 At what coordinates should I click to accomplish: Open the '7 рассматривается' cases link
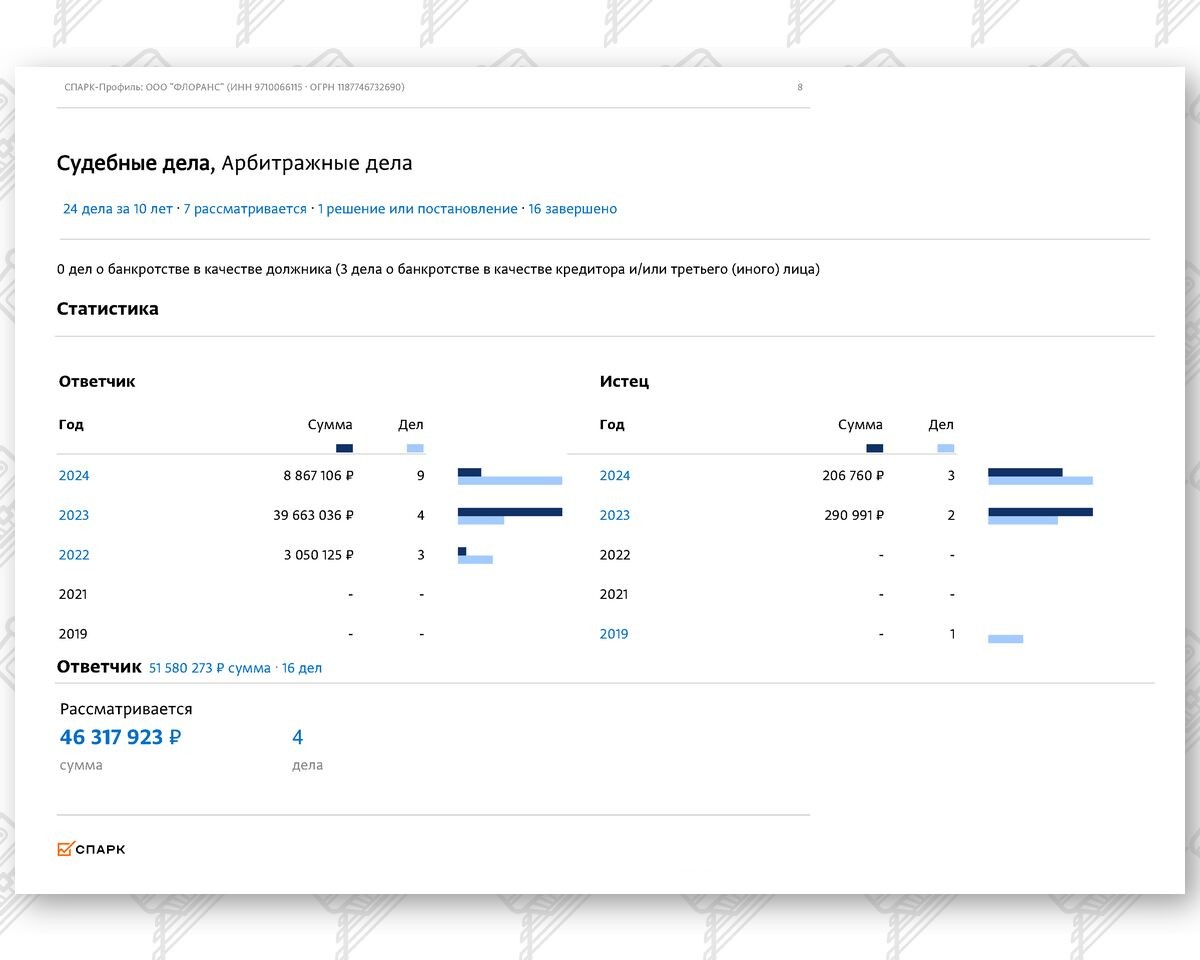[244, 209]
